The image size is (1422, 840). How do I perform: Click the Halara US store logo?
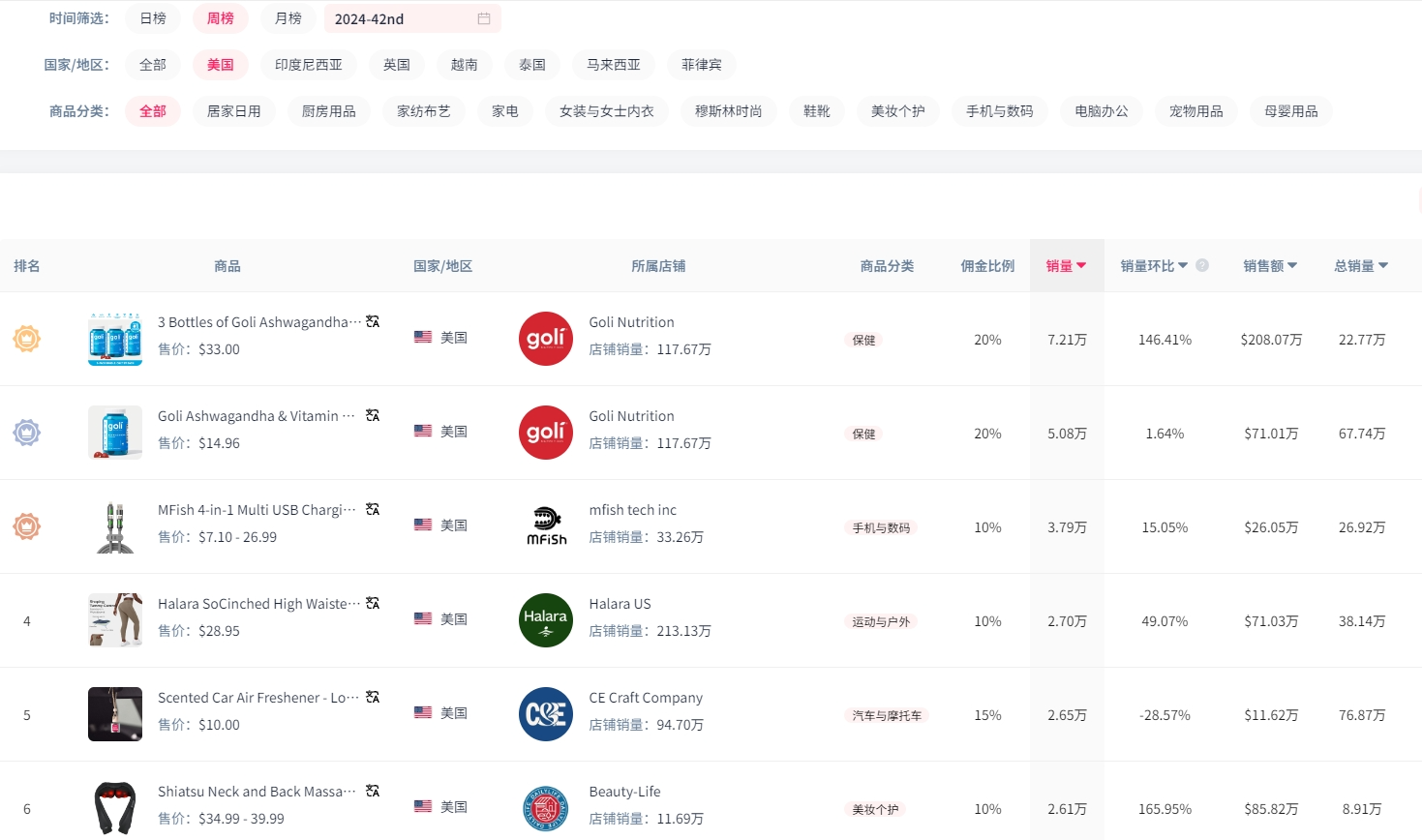546,620
